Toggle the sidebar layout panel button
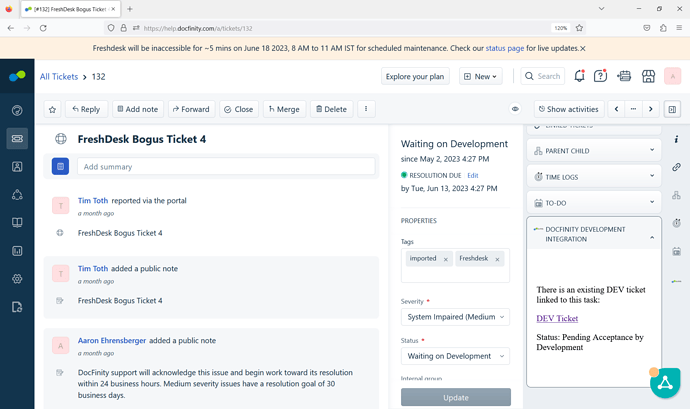 pos(672,109)
